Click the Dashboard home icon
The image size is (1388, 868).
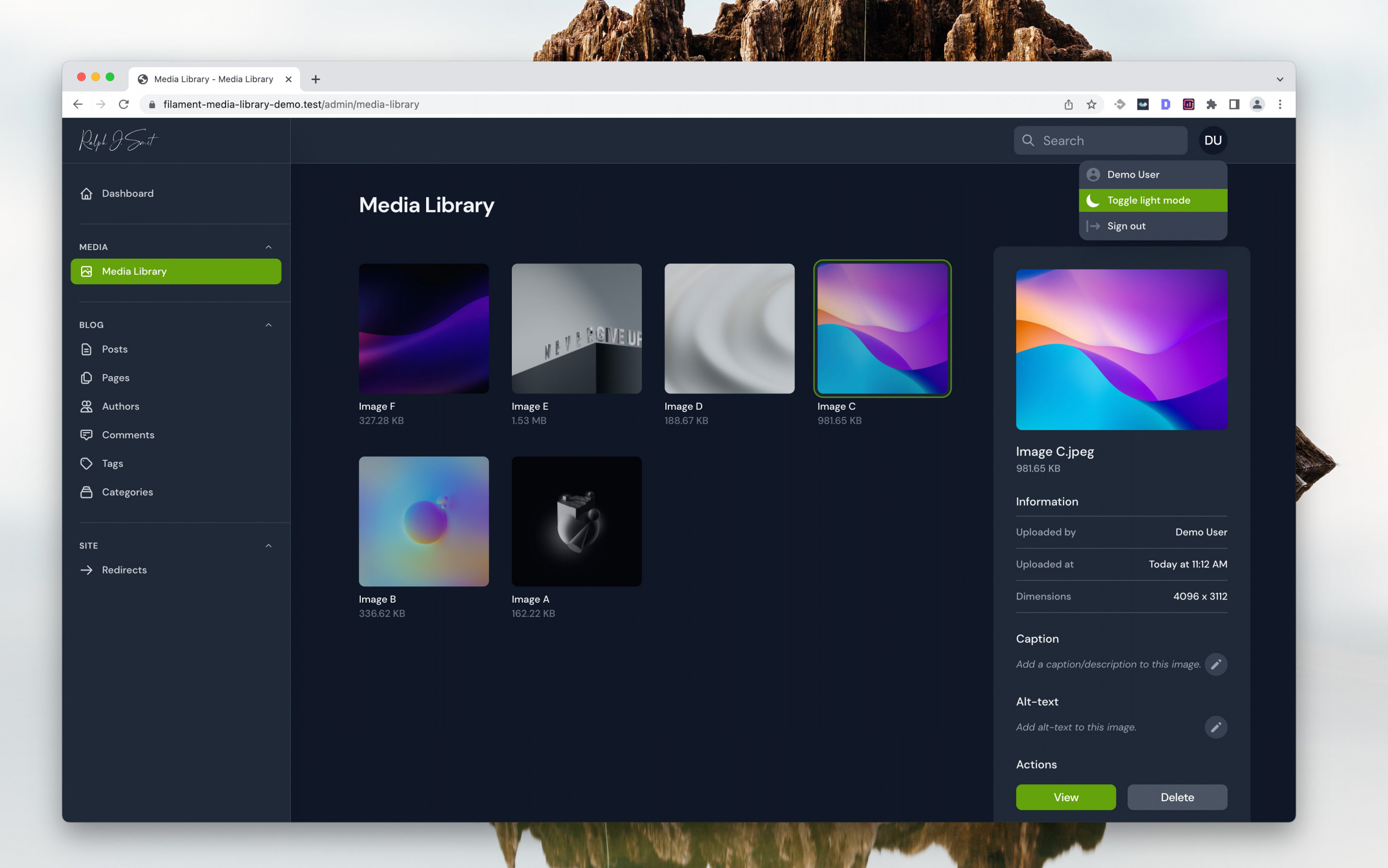86,193
